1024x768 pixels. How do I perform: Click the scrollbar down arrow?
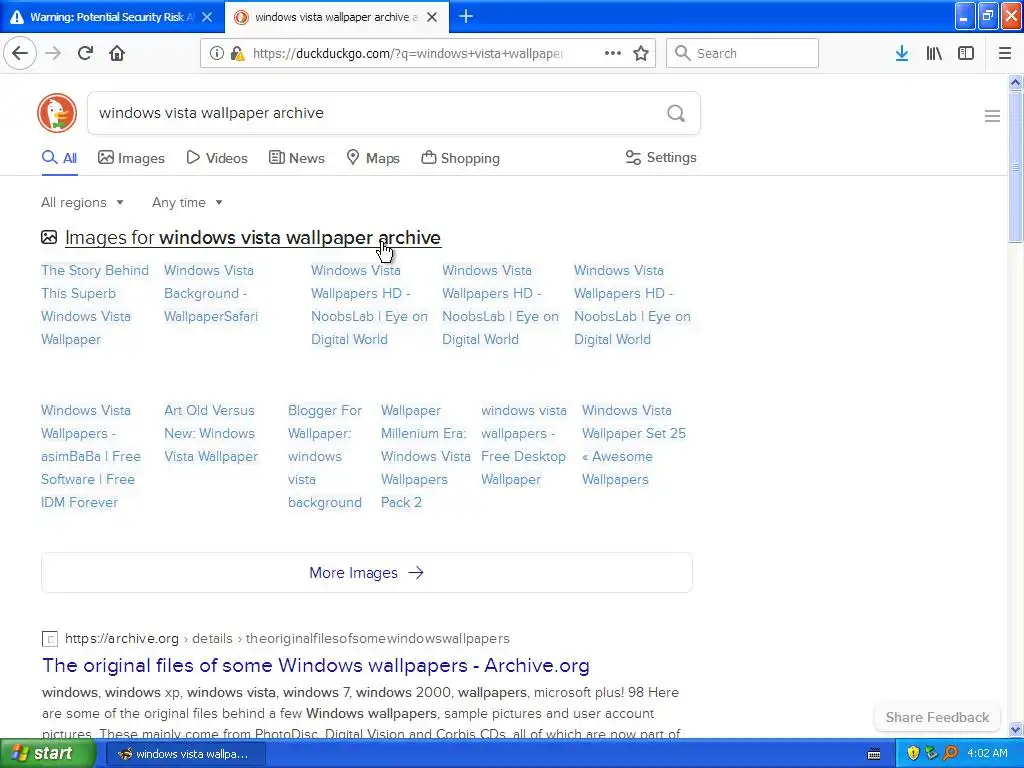pyautogui.click(x=1015, y=729)
